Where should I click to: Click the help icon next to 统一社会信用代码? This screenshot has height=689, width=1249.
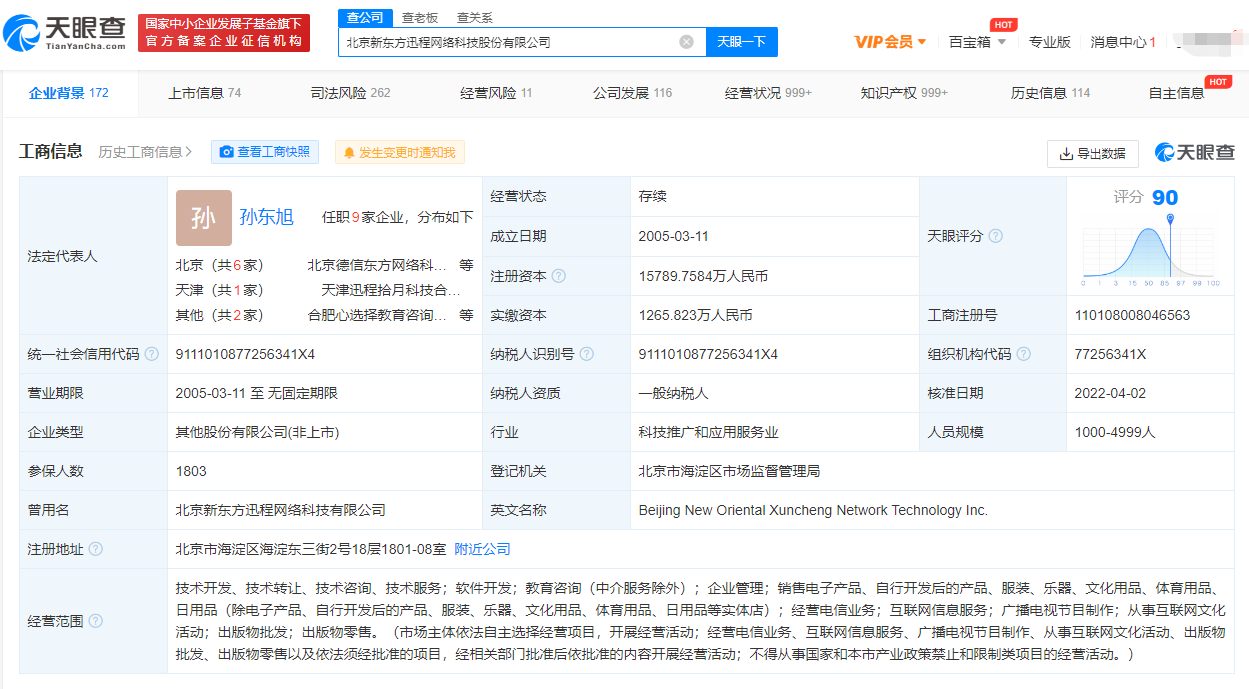152,354
